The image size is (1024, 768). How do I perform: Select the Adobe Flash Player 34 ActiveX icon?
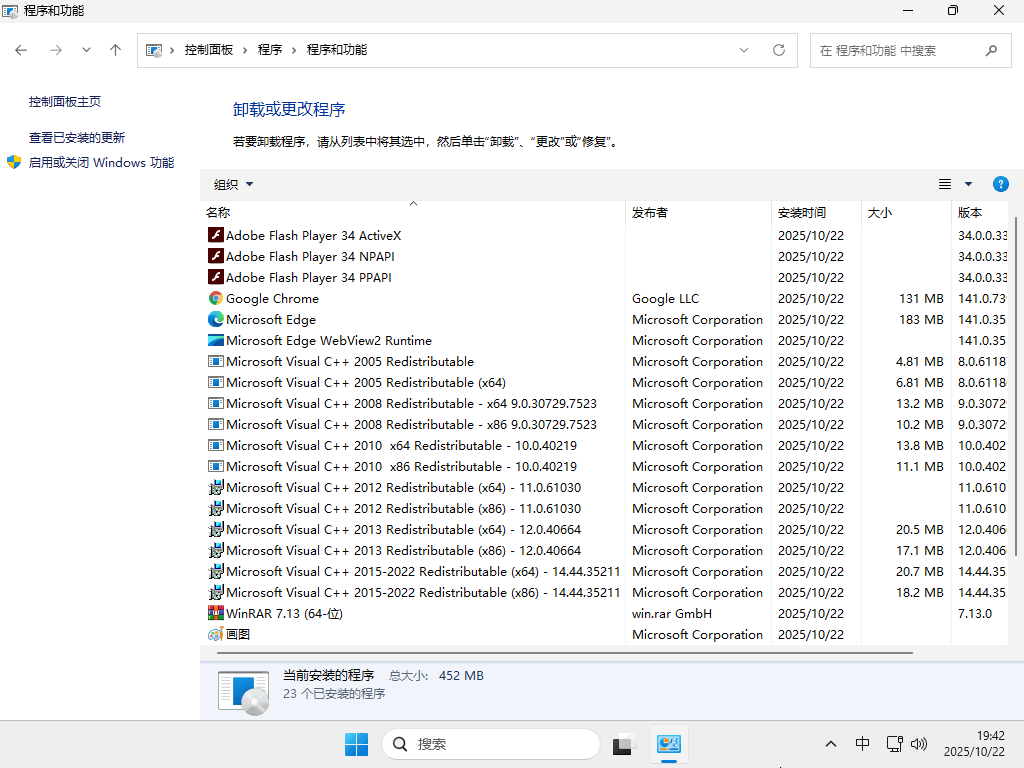pos(215,235)
